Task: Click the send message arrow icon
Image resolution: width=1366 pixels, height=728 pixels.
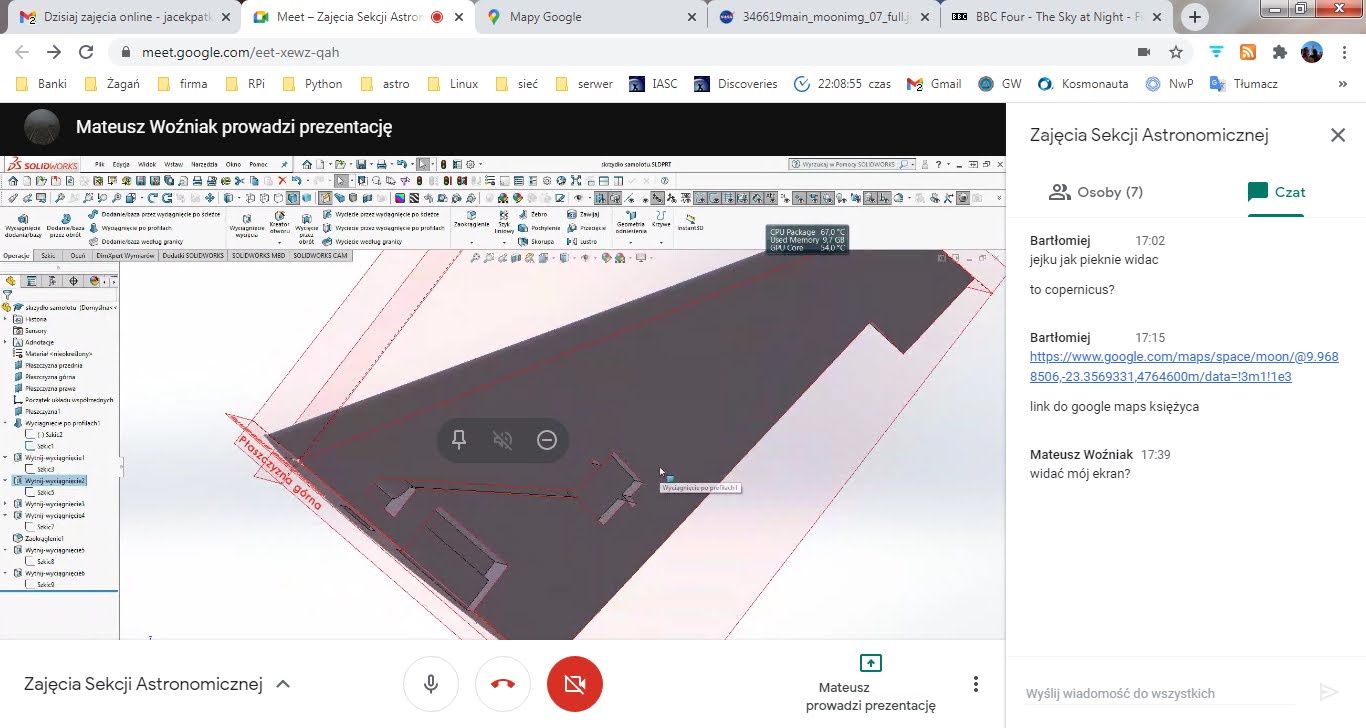Action: 1328,693
